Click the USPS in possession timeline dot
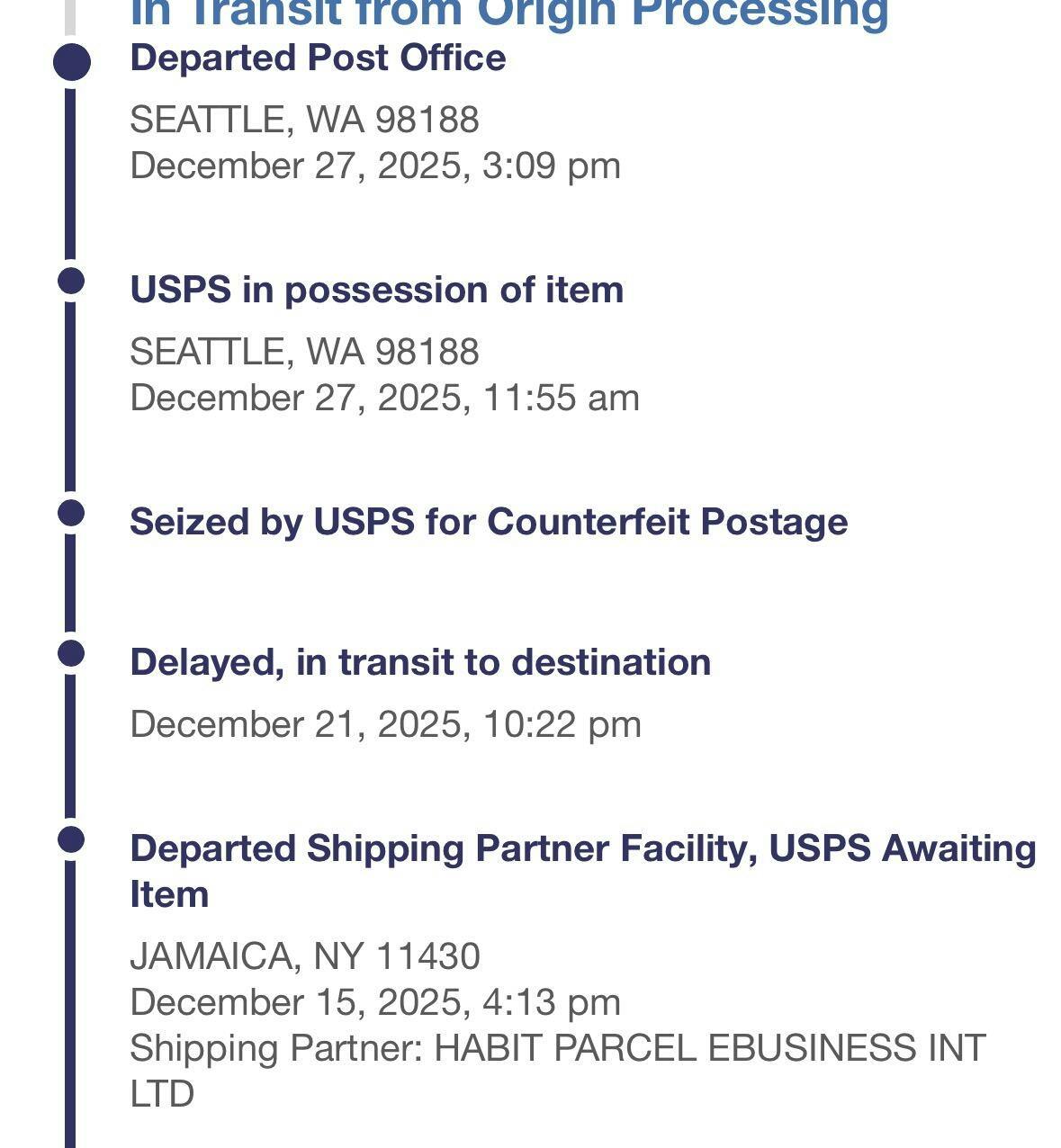 click(71, 281)
